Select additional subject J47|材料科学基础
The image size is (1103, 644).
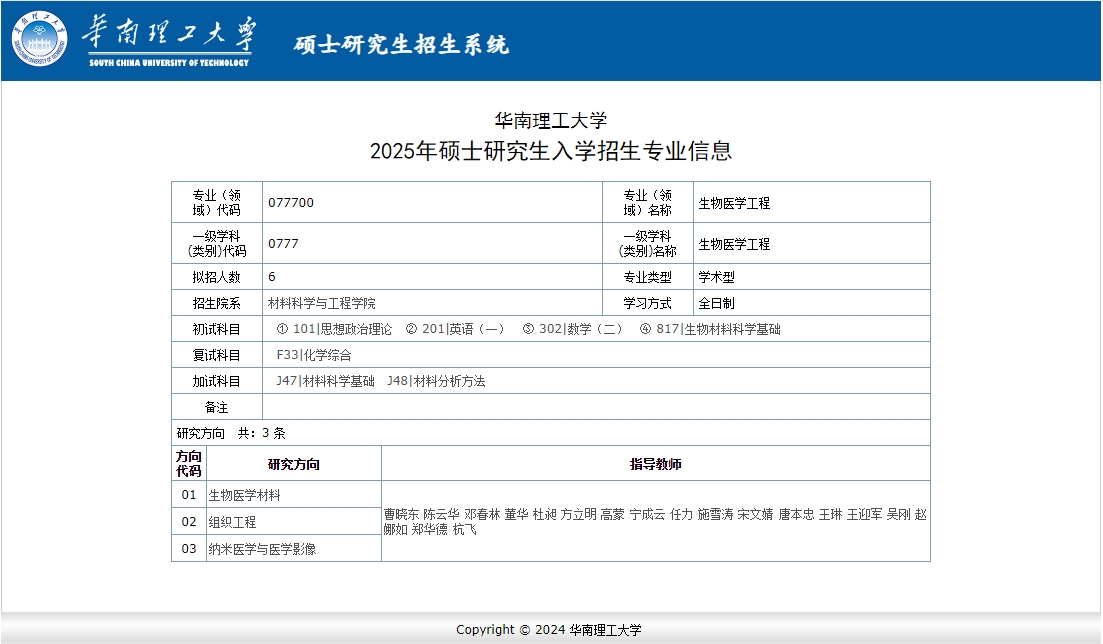point(325,381)
